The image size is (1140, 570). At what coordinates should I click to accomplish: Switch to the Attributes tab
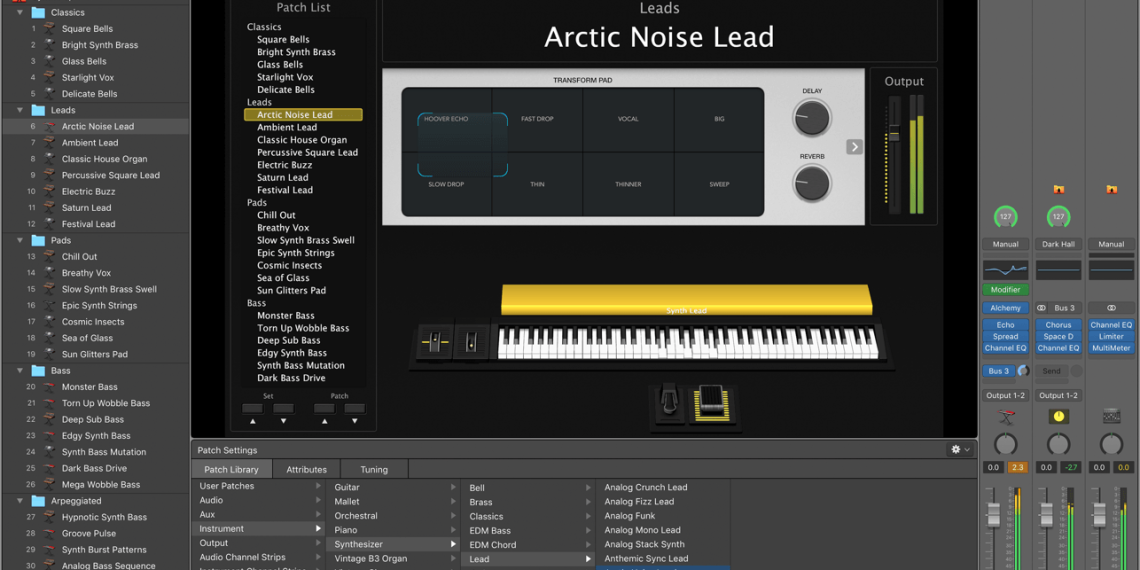click(306, 469)
